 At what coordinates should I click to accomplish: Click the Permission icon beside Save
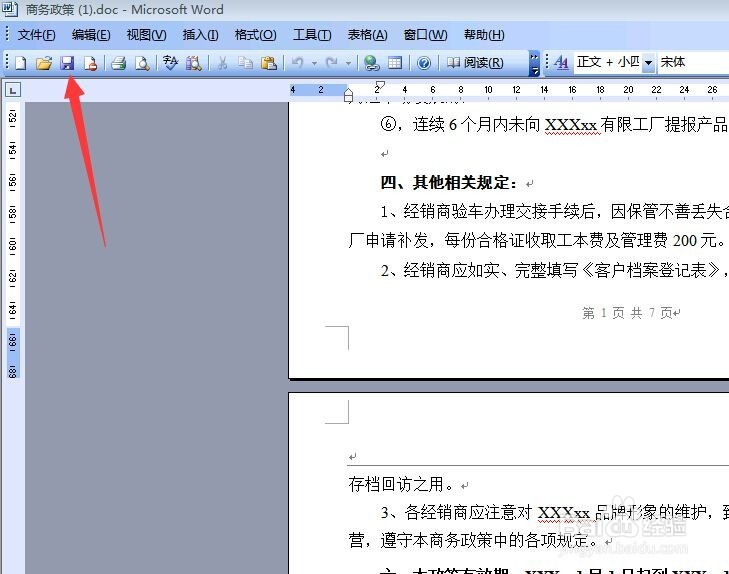[x=91, y=63]
